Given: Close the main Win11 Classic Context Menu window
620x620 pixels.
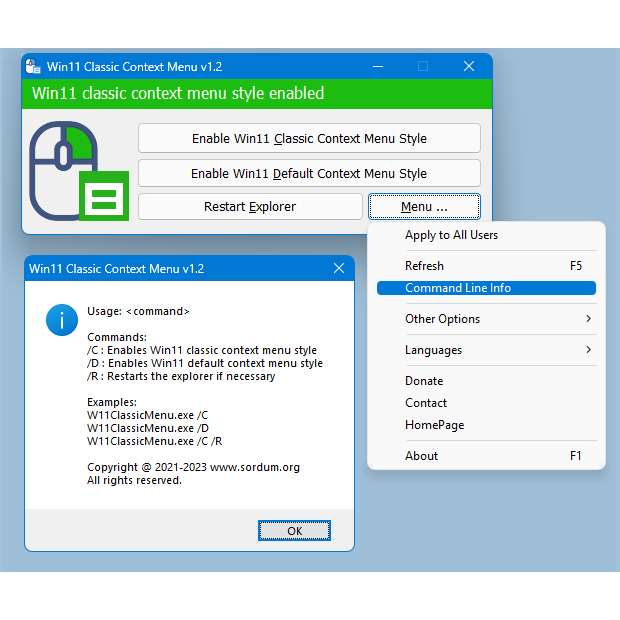Looking at the screenshot, I should coord(469,66).
